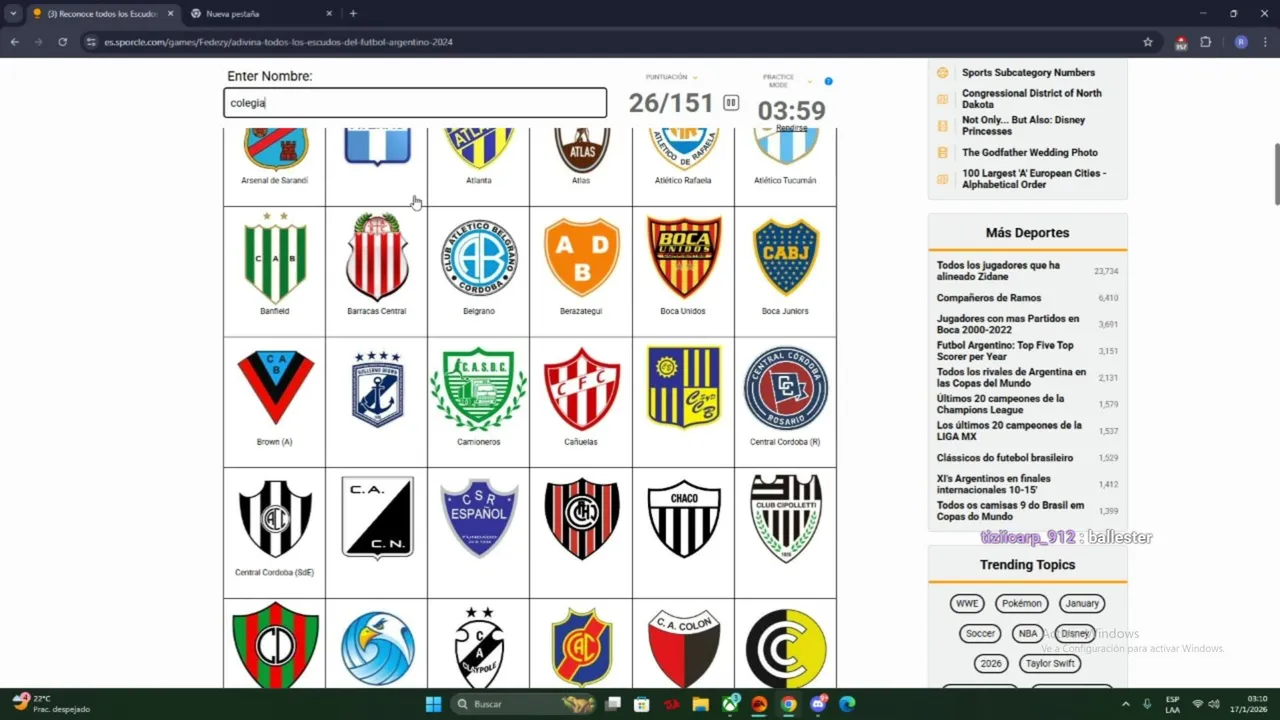
Task: Click the page vertical scrollbar thumb
Action: tap(1276, 173)
